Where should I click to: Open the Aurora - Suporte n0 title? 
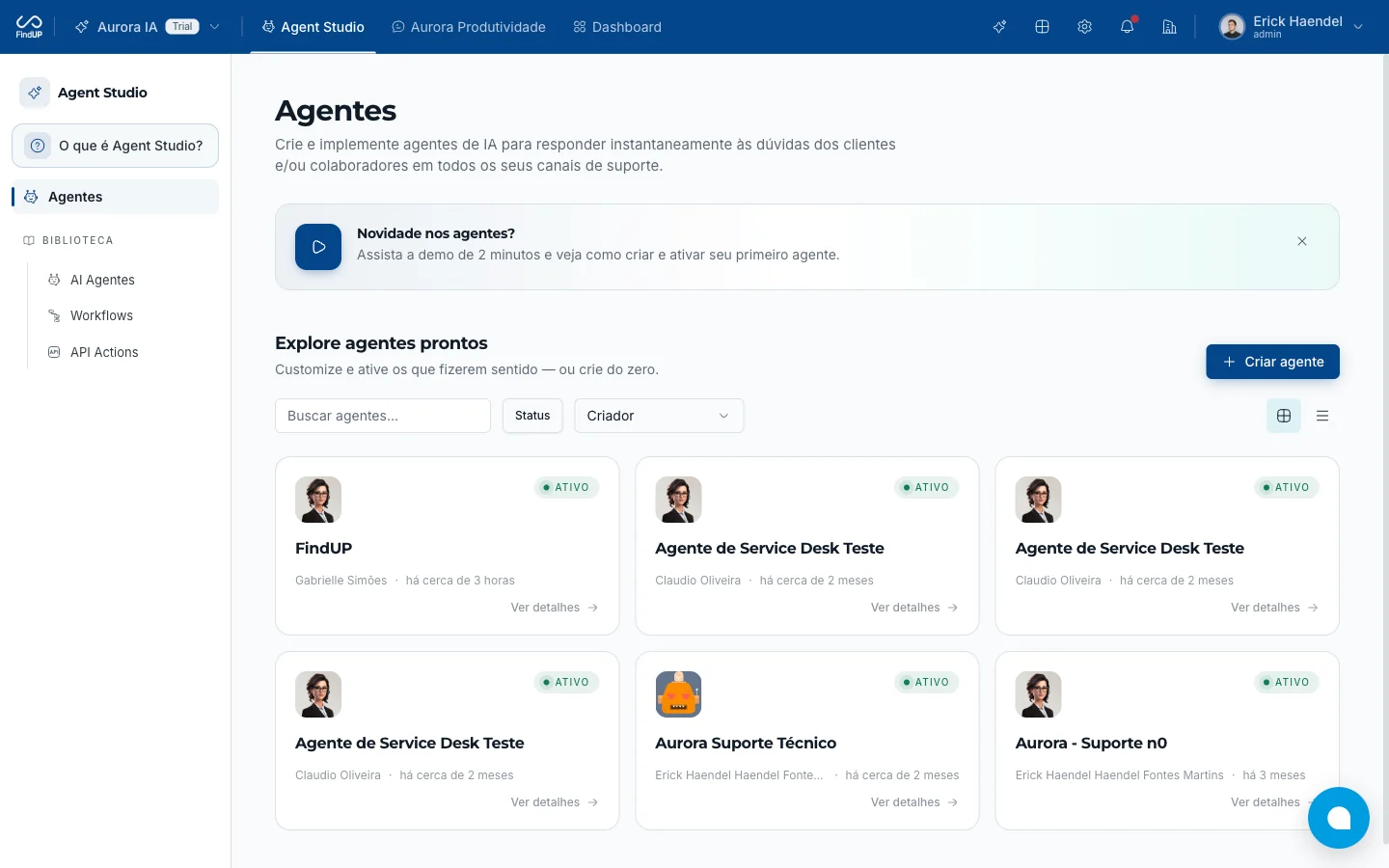[1091, 743]
